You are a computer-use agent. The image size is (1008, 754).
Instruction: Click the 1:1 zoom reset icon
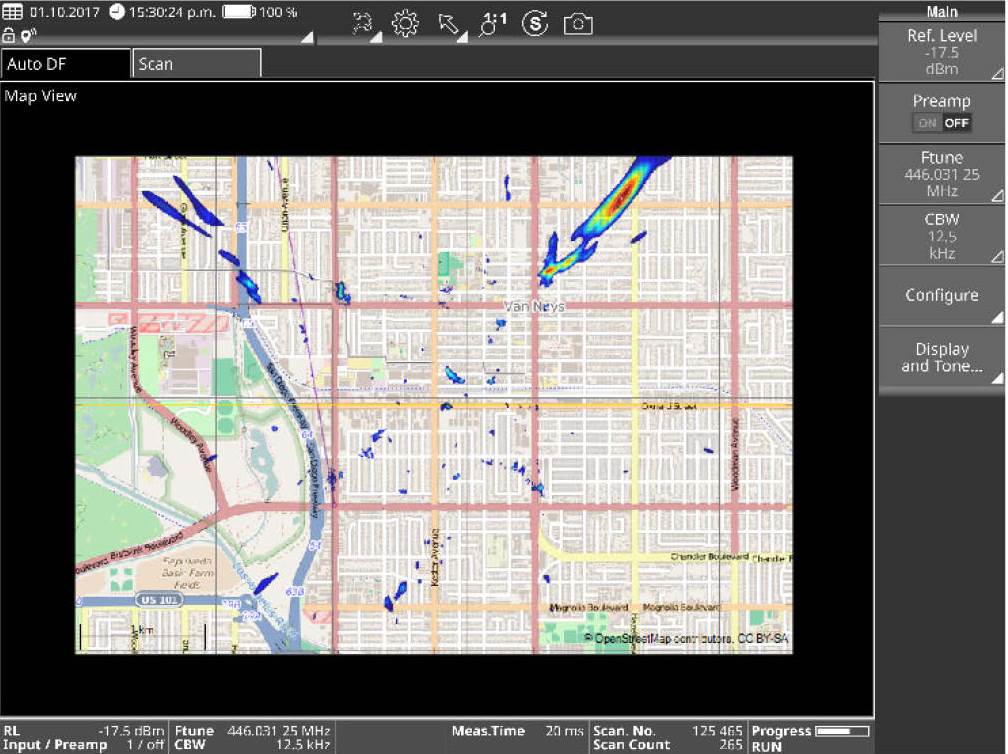[x=492, y=25]
